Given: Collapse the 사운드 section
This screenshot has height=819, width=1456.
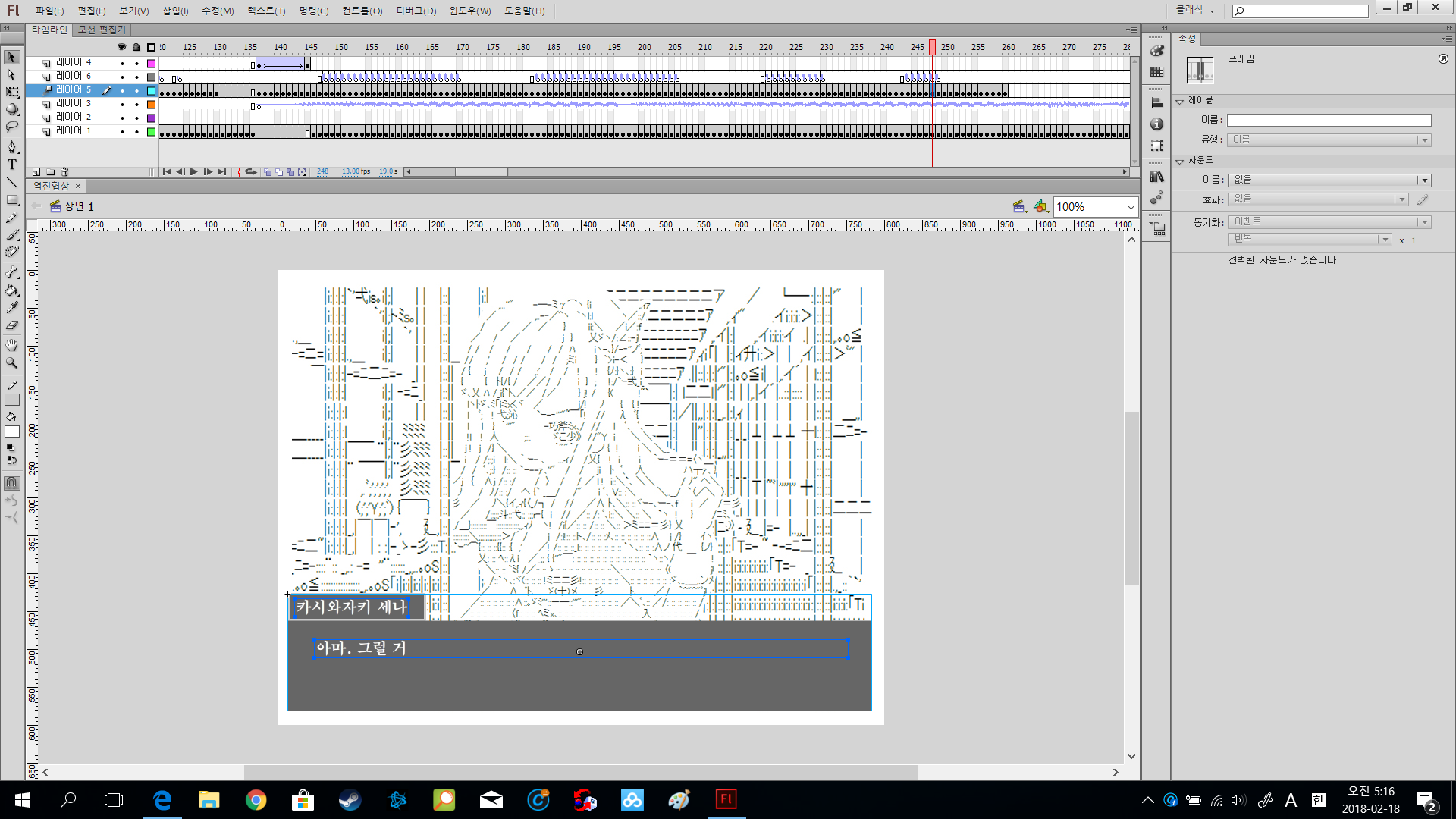Looking at the screenshot, I should (1180, 161).
